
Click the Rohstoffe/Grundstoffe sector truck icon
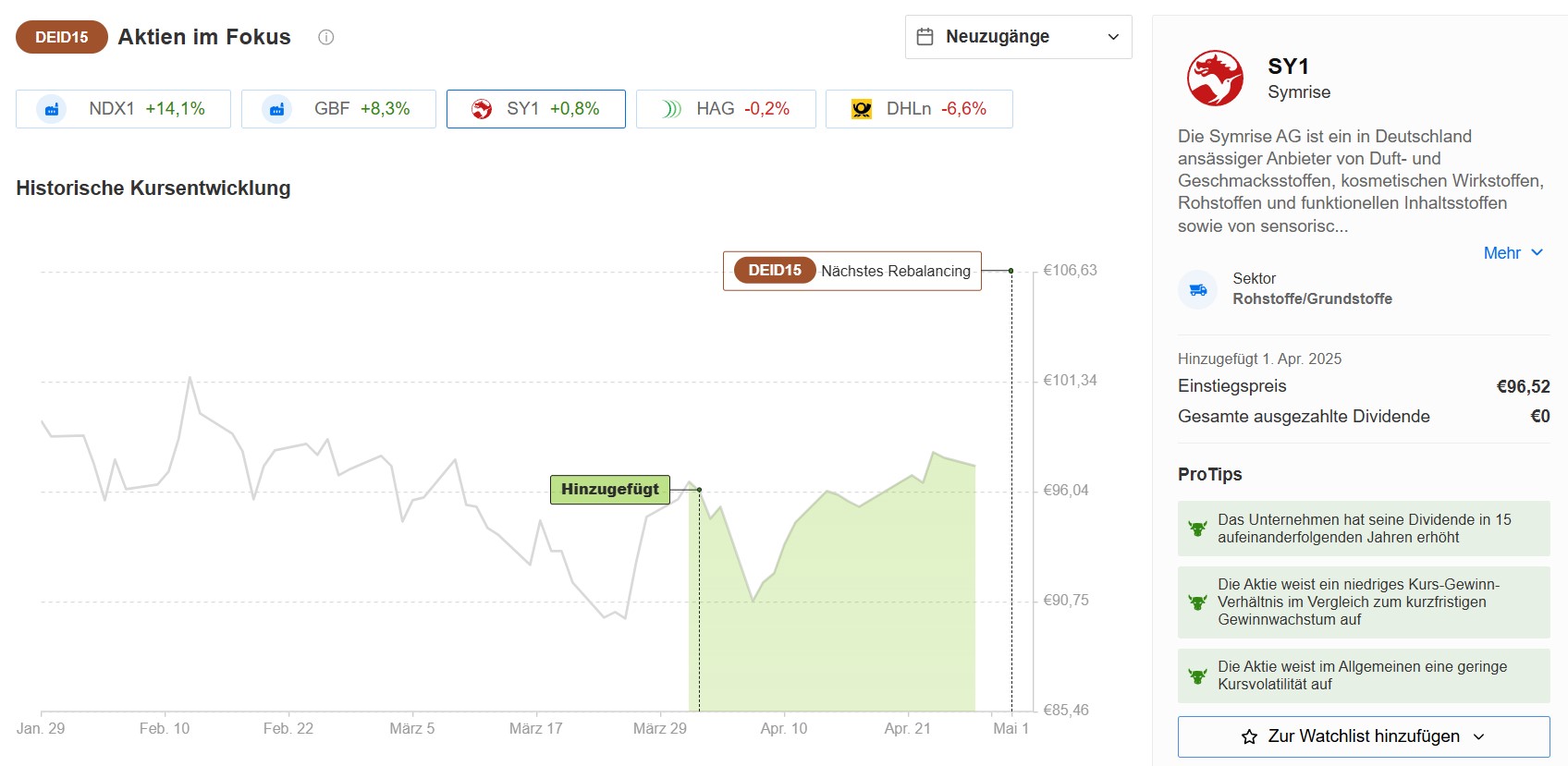click(x=1198, y=289)
